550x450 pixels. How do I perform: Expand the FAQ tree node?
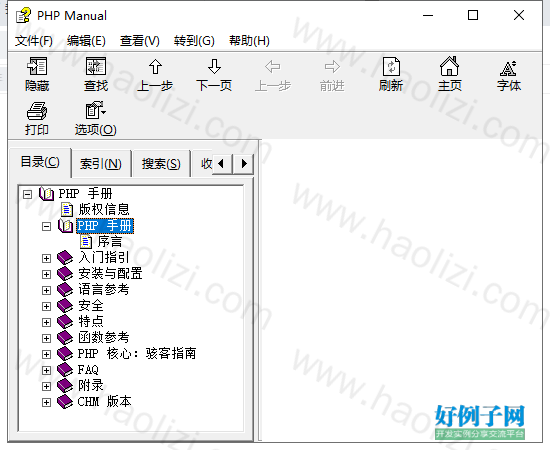pos(46,370)
